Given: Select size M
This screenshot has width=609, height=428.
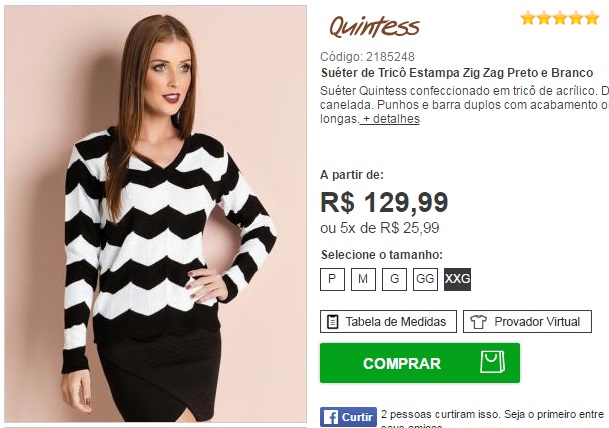Looking at the screenshot, I should [x=363, y=279].
